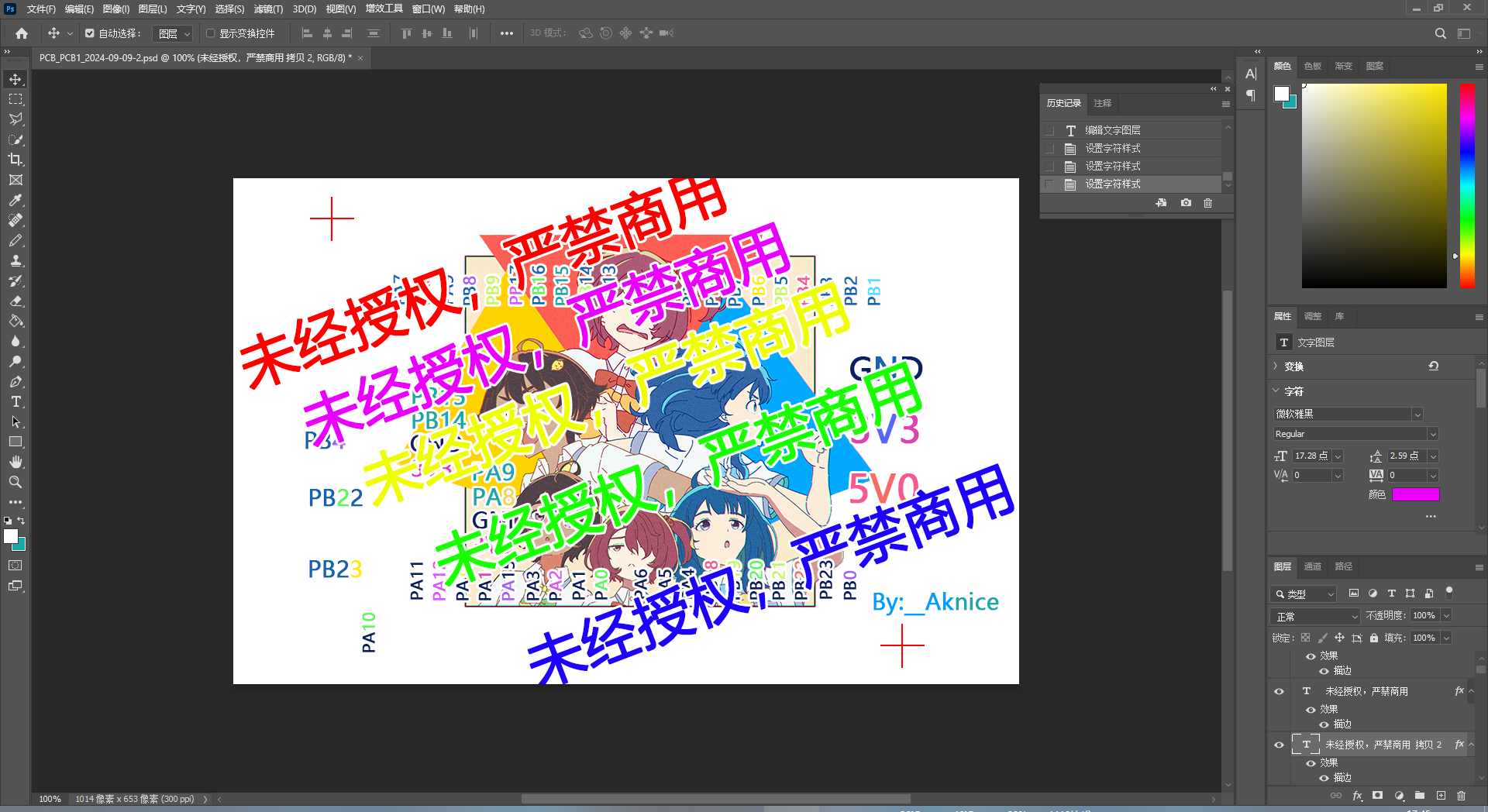Screen dimensions: 1488x812
Task: Switch to the 色板 tab
Action: (x=1313, y=66)
